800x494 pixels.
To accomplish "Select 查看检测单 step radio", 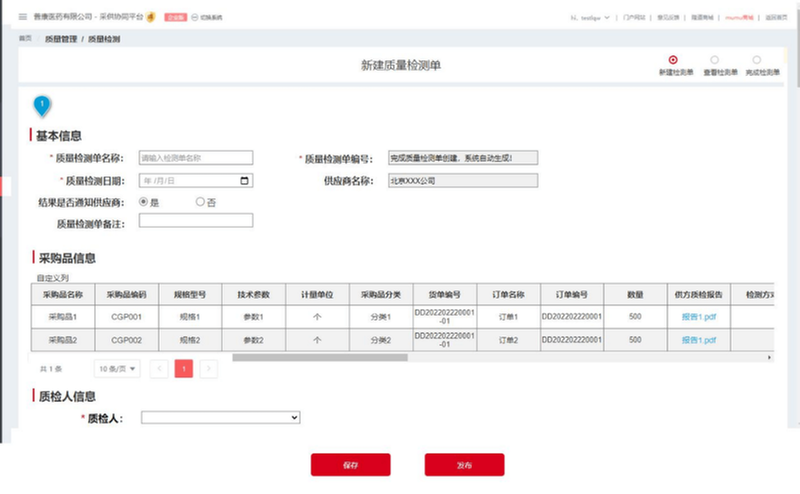I will [715, 60].
